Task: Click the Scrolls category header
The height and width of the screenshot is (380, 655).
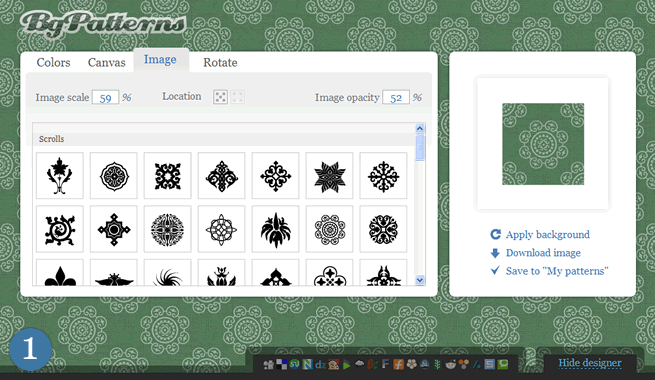Action: point(223,139)
